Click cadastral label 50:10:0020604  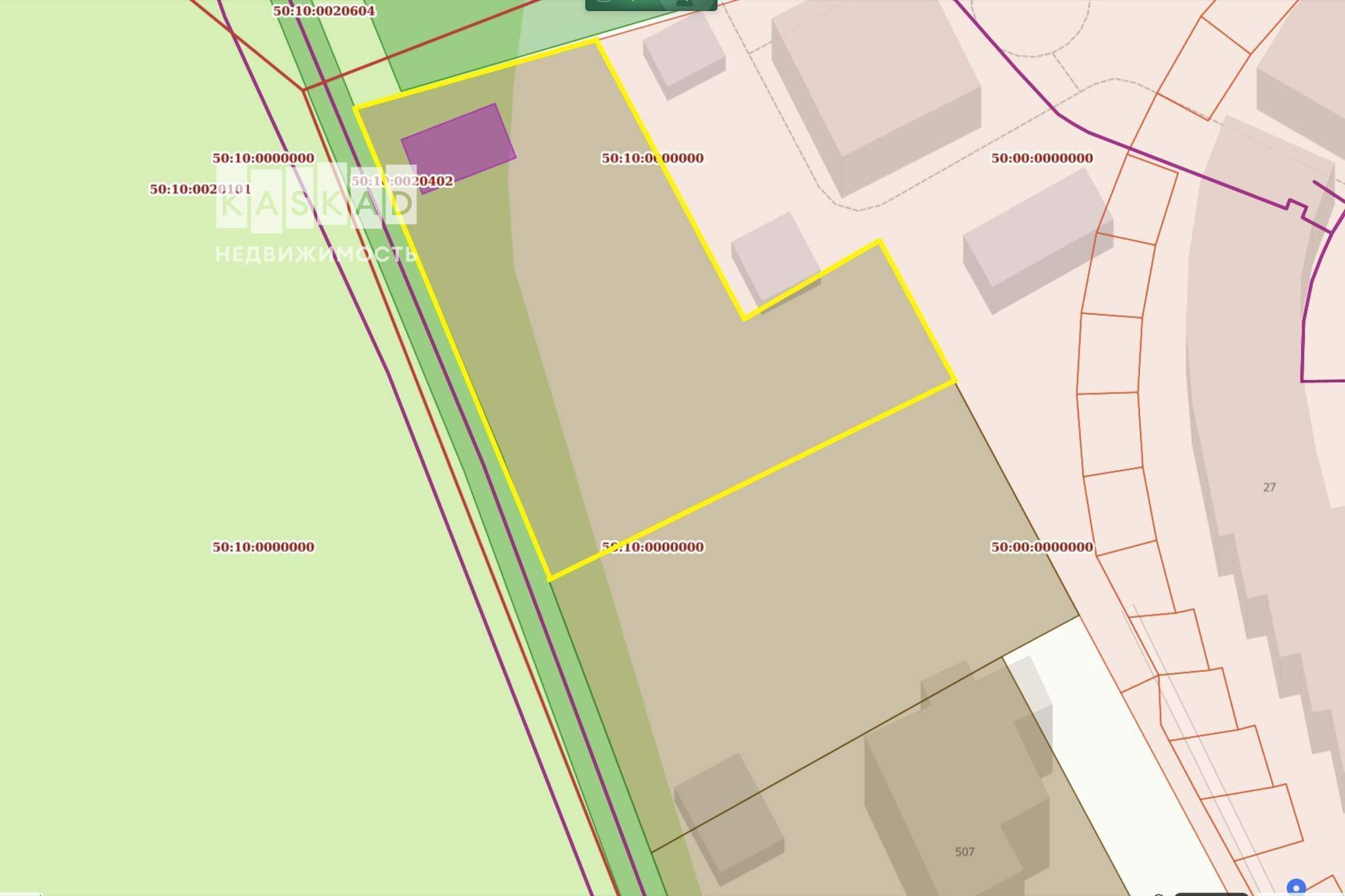pyautogui.click(x=324, y=11)
